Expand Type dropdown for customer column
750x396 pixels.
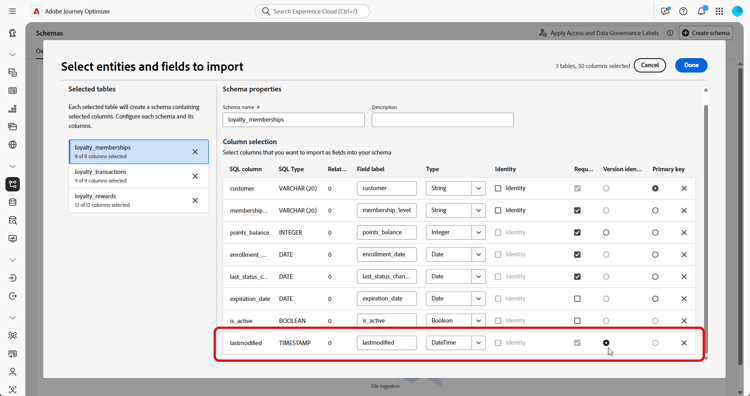tap(478, 188)
